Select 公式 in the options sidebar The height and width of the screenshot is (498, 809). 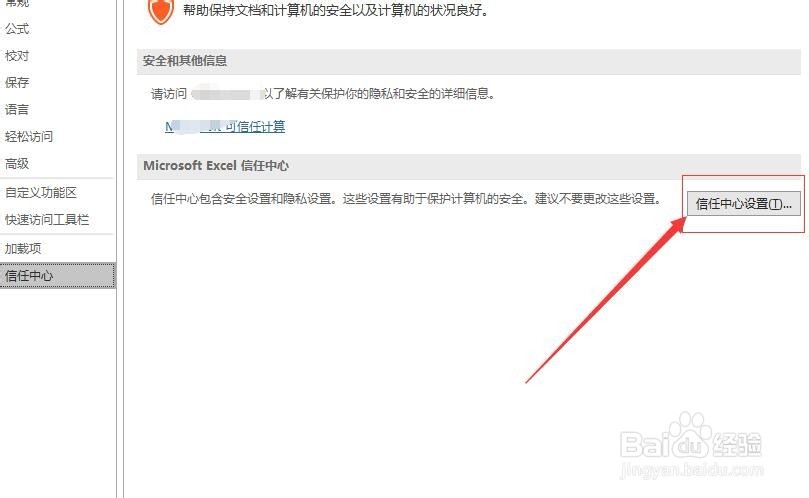click(17, 29)
